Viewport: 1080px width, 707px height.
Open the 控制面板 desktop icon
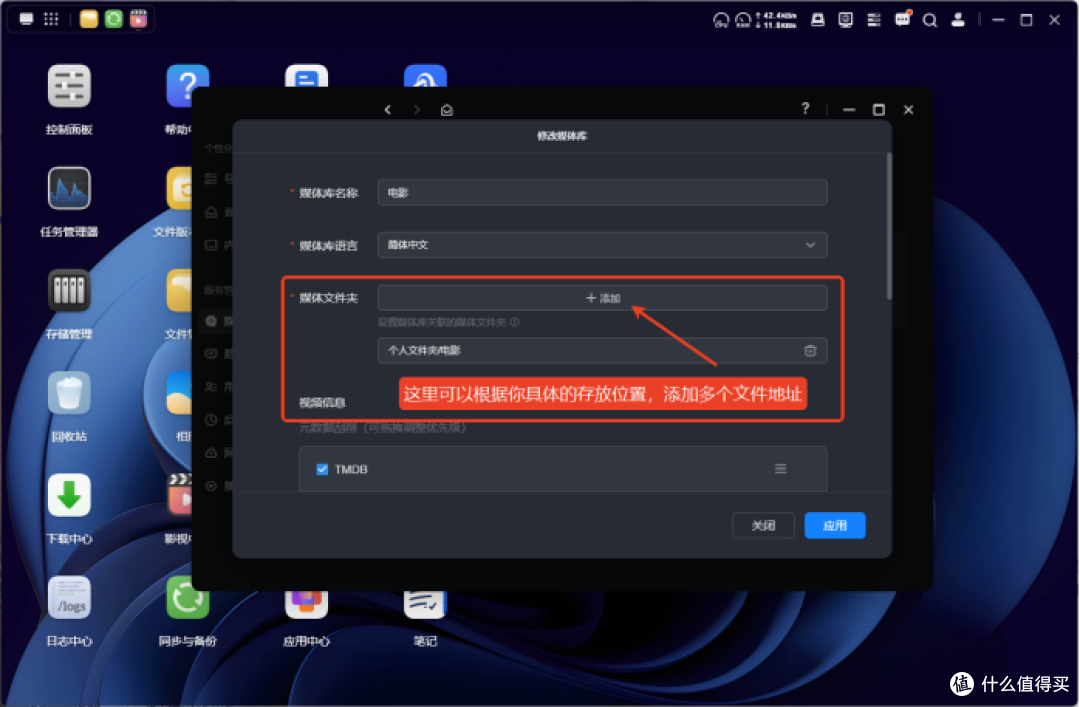click(69, 86)
